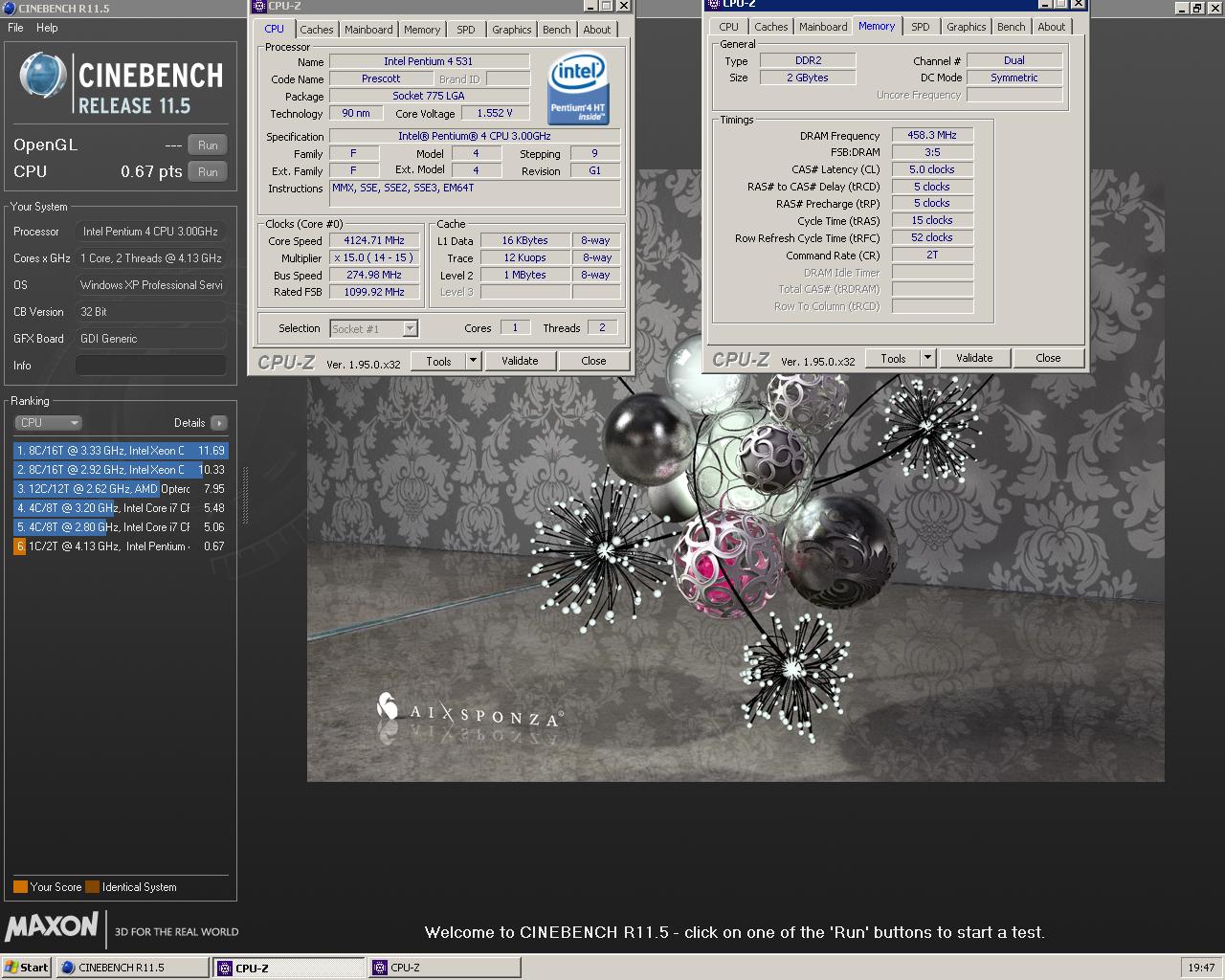Run the OpenGL benchmark
The height and width of the screenshot is (980, 1225).
pos(208,145)
